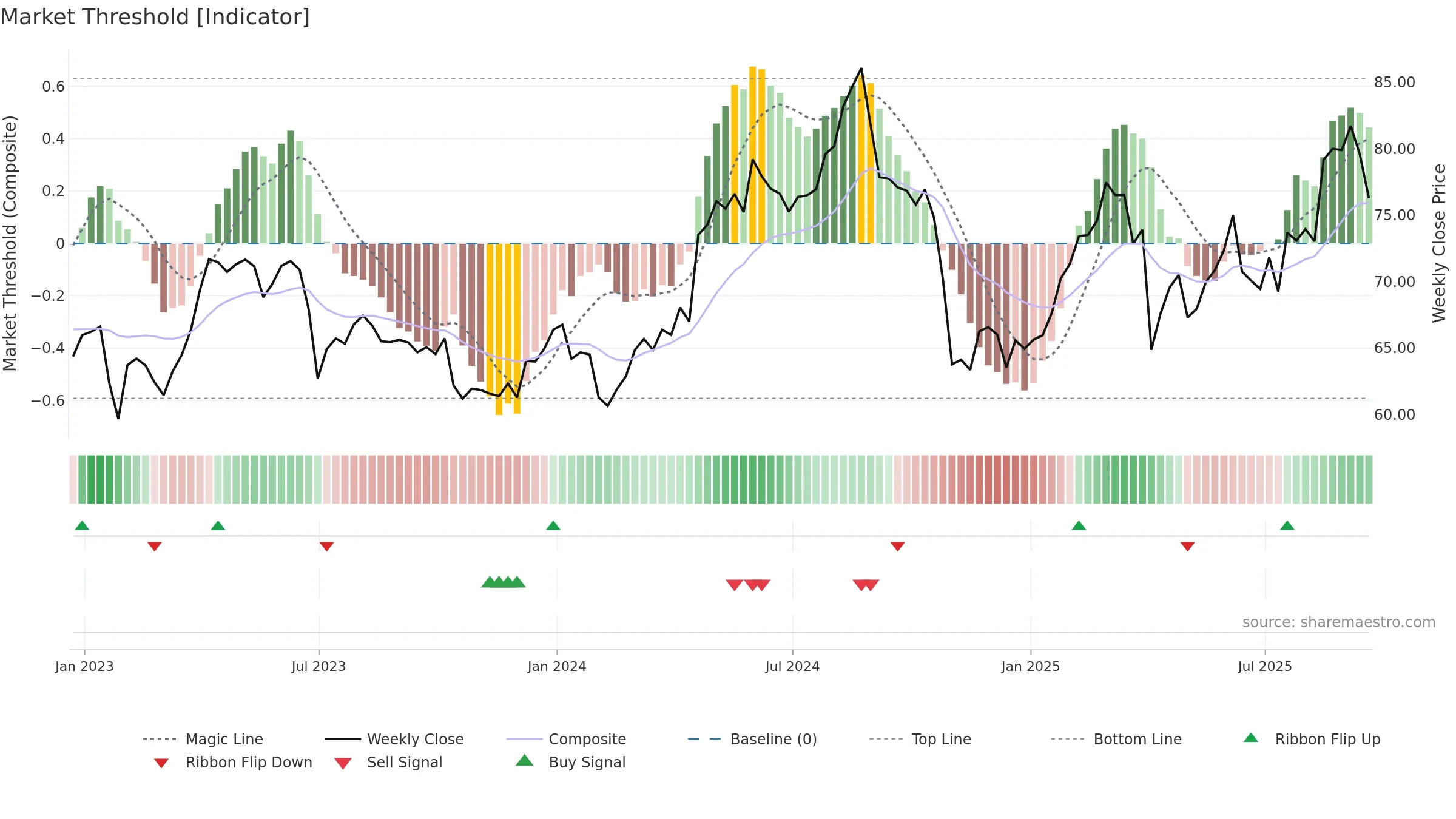Click the −0.4 left axis label

click(48, 348)
